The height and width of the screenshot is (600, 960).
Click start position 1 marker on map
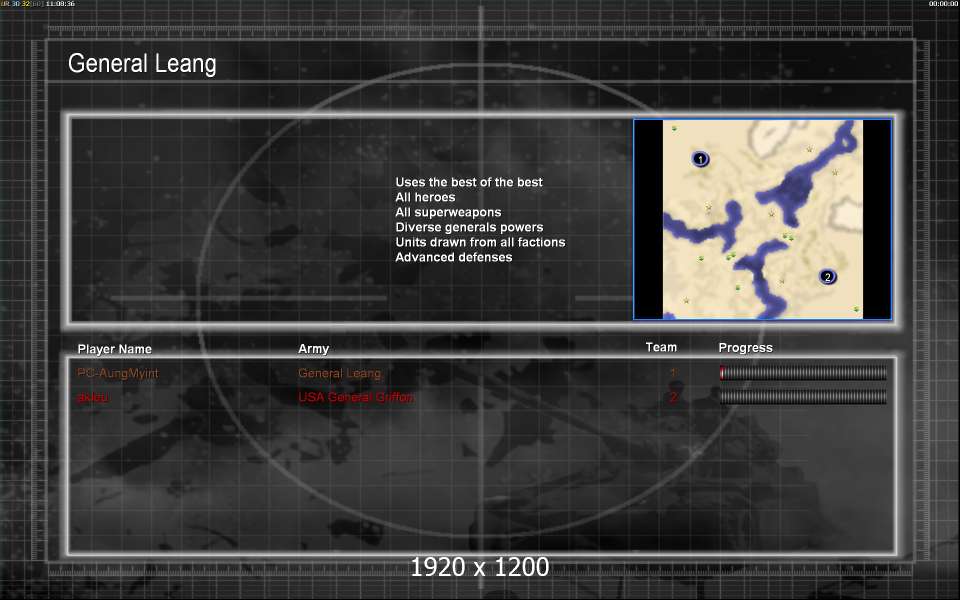pyautogui.click(x=700, y=159)
